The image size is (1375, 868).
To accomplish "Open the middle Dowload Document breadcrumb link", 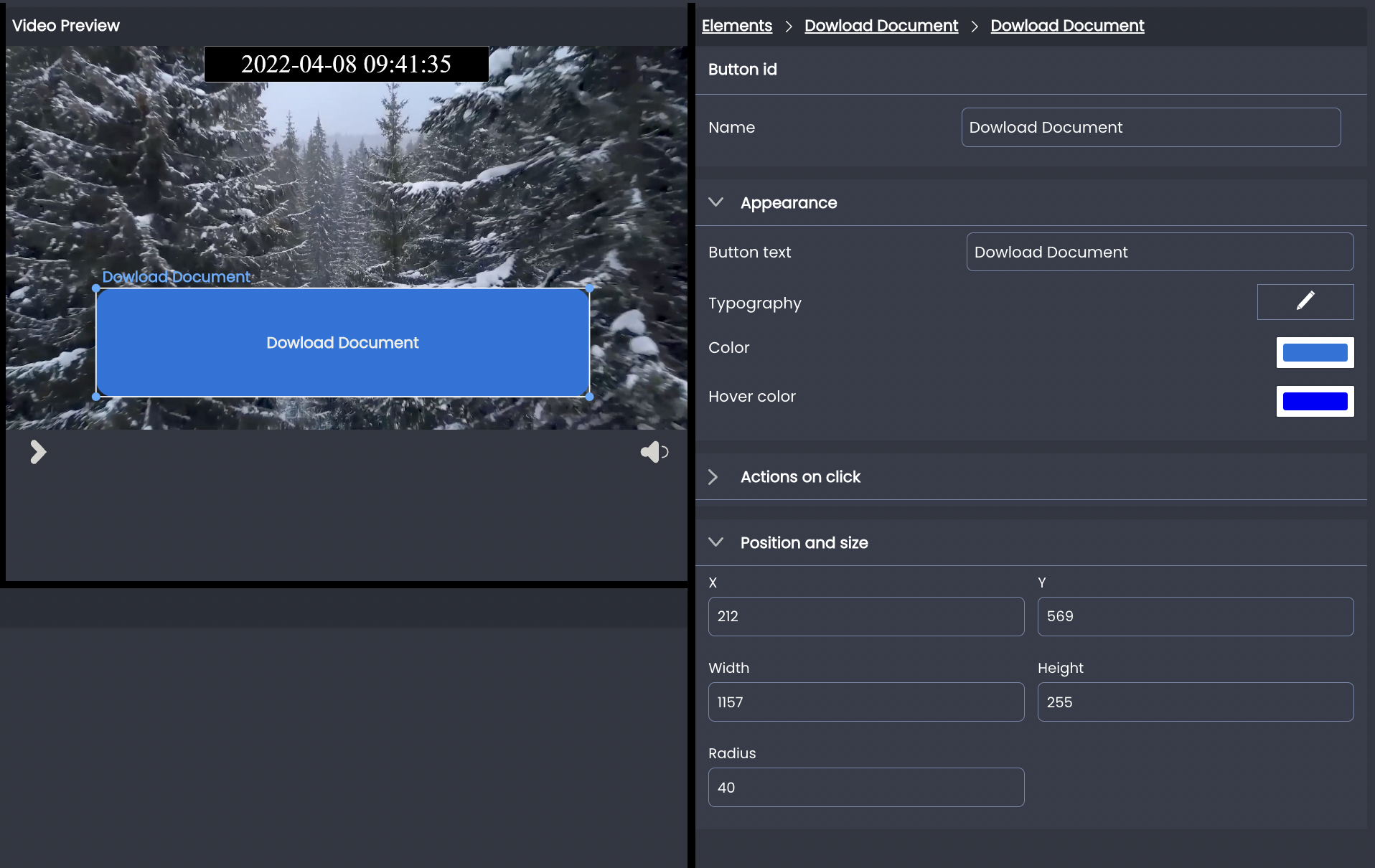I will point(881,26).
